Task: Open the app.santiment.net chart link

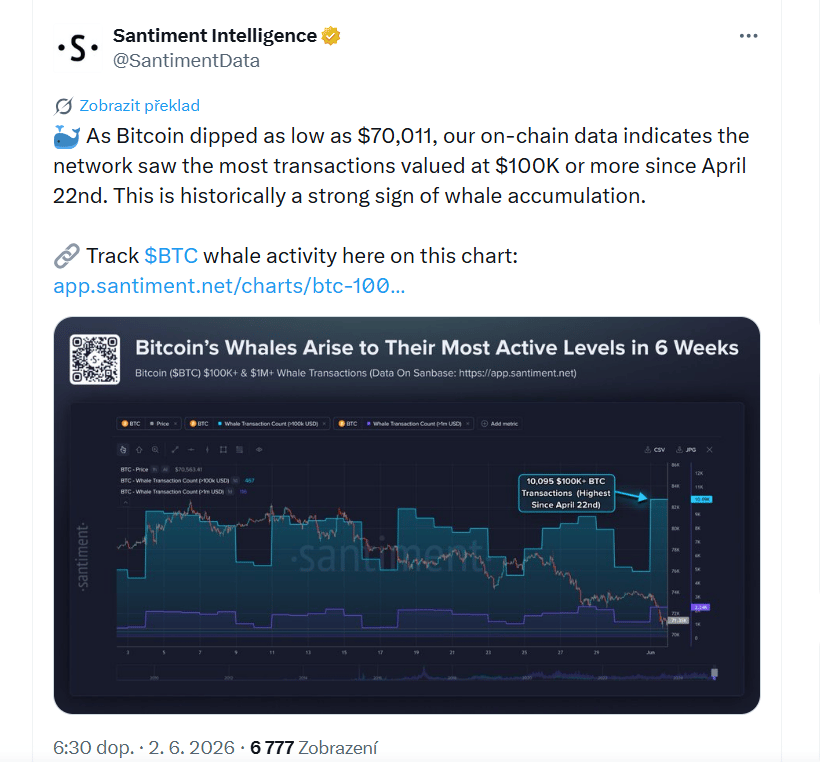Action: (x=229, y=286)
